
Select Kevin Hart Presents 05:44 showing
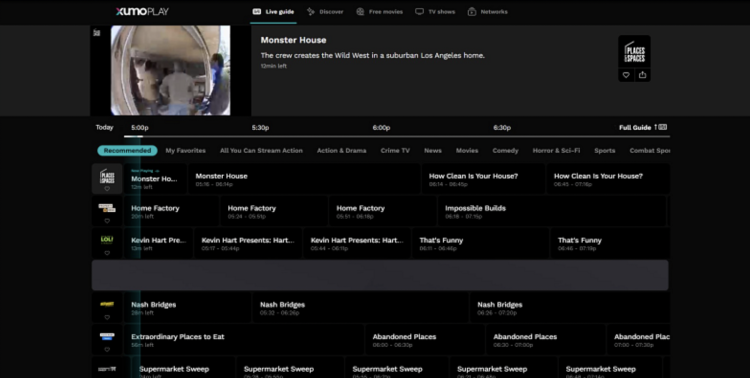[357, 243]
